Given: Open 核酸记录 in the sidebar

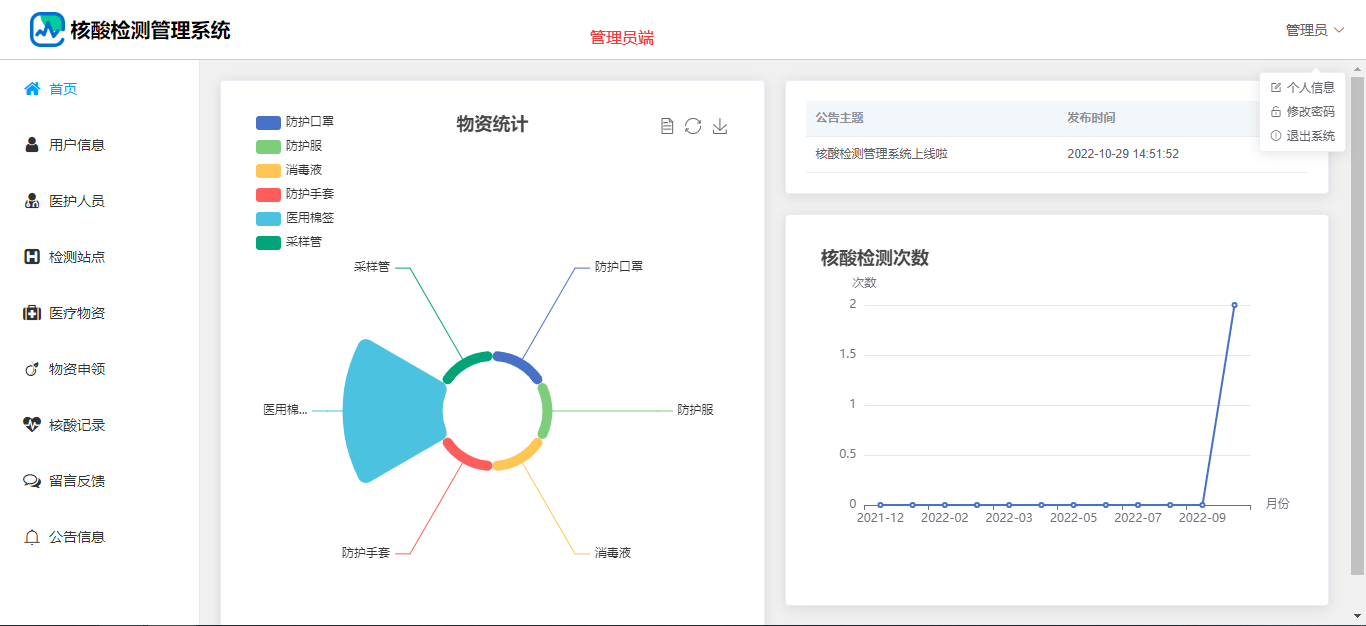Looking at the screenshot, I should pos(77,425).
